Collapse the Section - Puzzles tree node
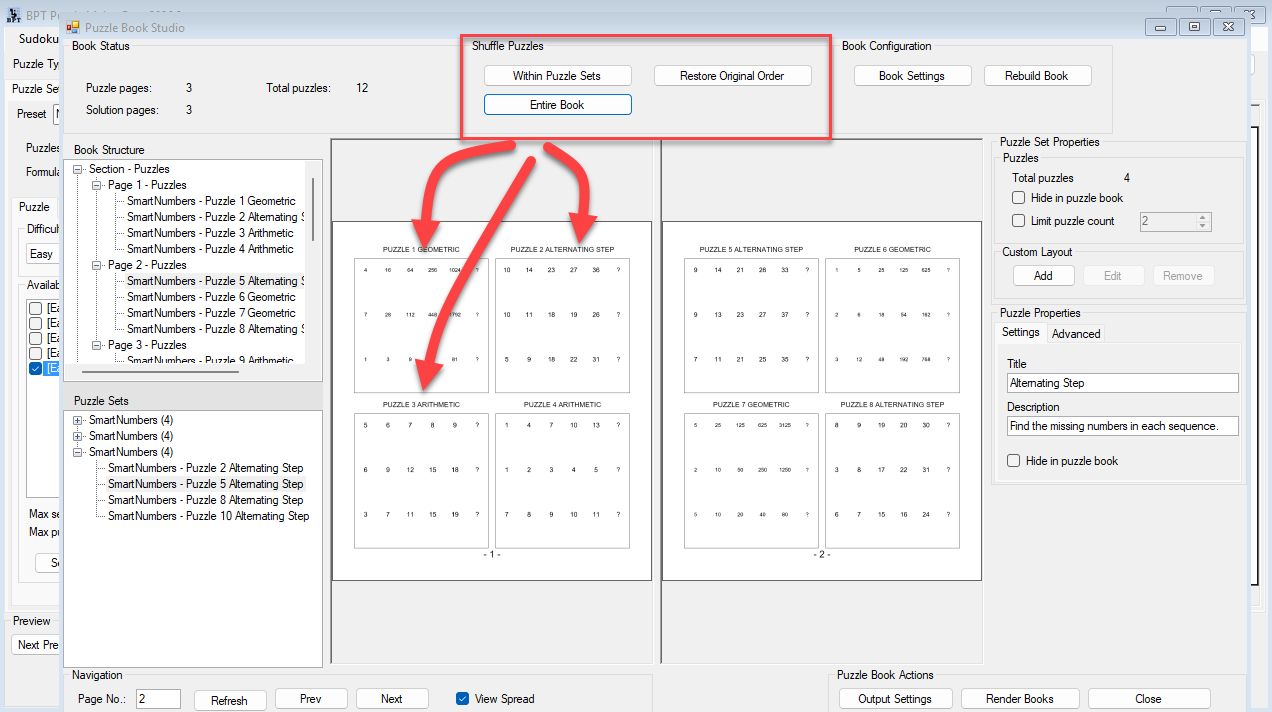This screenshot has height=712, width=1272. pos(78,169)
